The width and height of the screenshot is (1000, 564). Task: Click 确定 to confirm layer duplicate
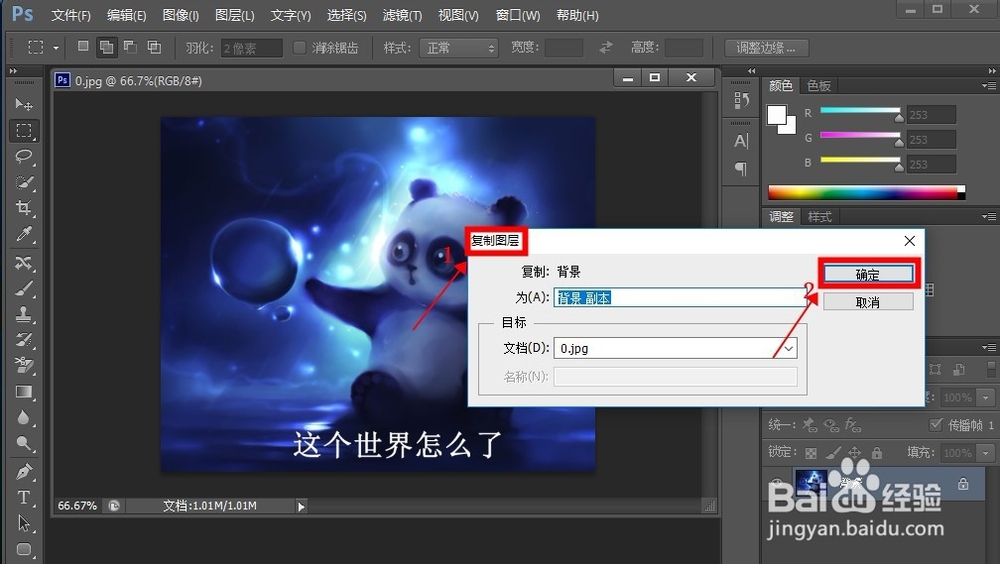[868, 274]
